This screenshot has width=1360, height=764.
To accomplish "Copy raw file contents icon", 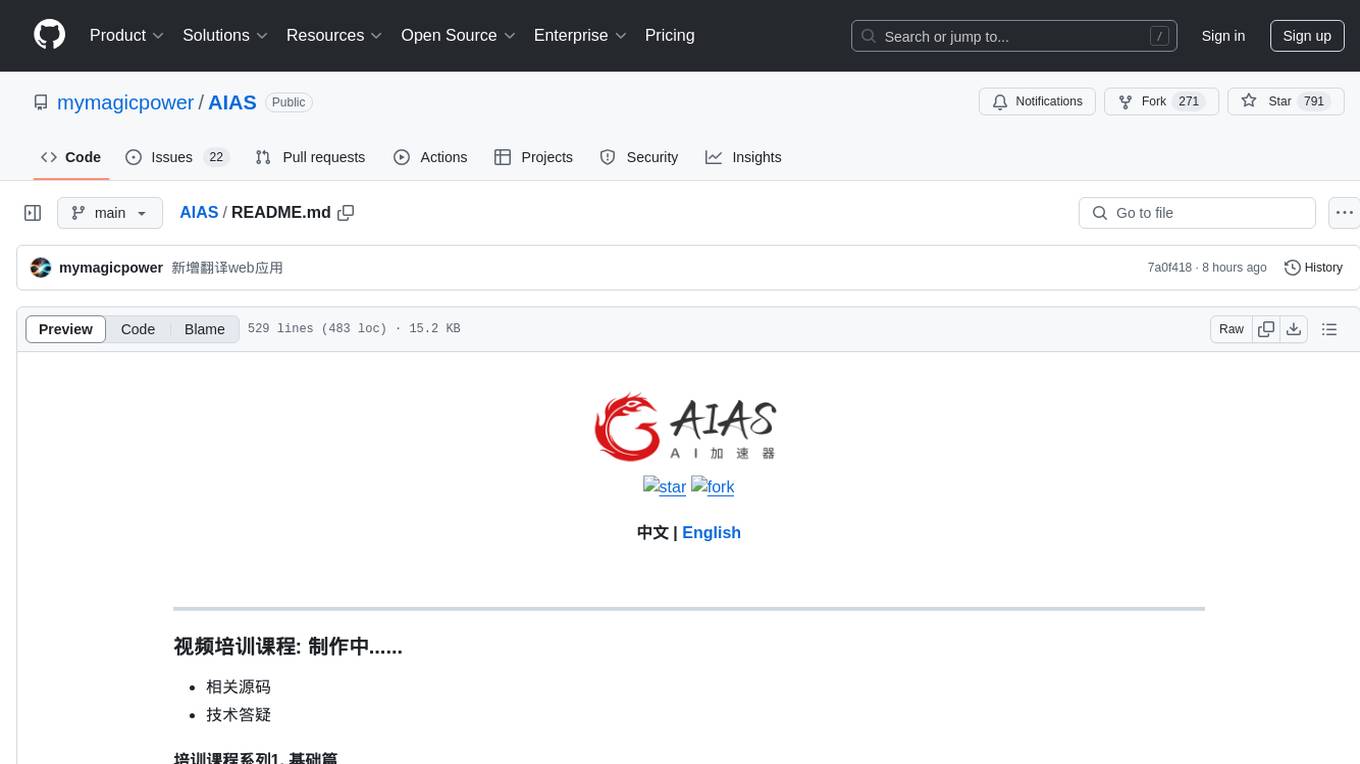I will [1266, 329].
